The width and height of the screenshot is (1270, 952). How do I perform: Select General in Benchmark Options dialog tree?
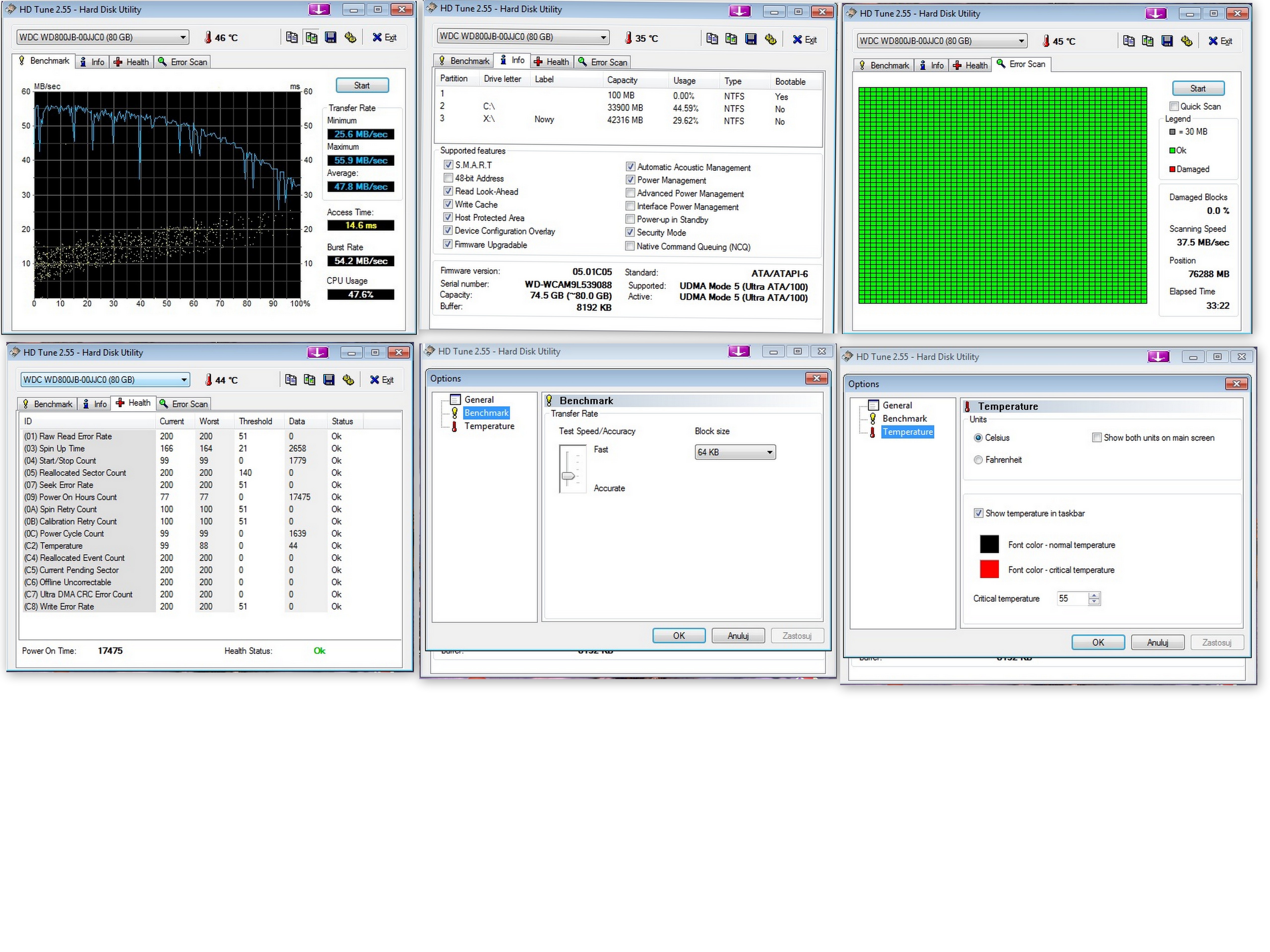479,399
